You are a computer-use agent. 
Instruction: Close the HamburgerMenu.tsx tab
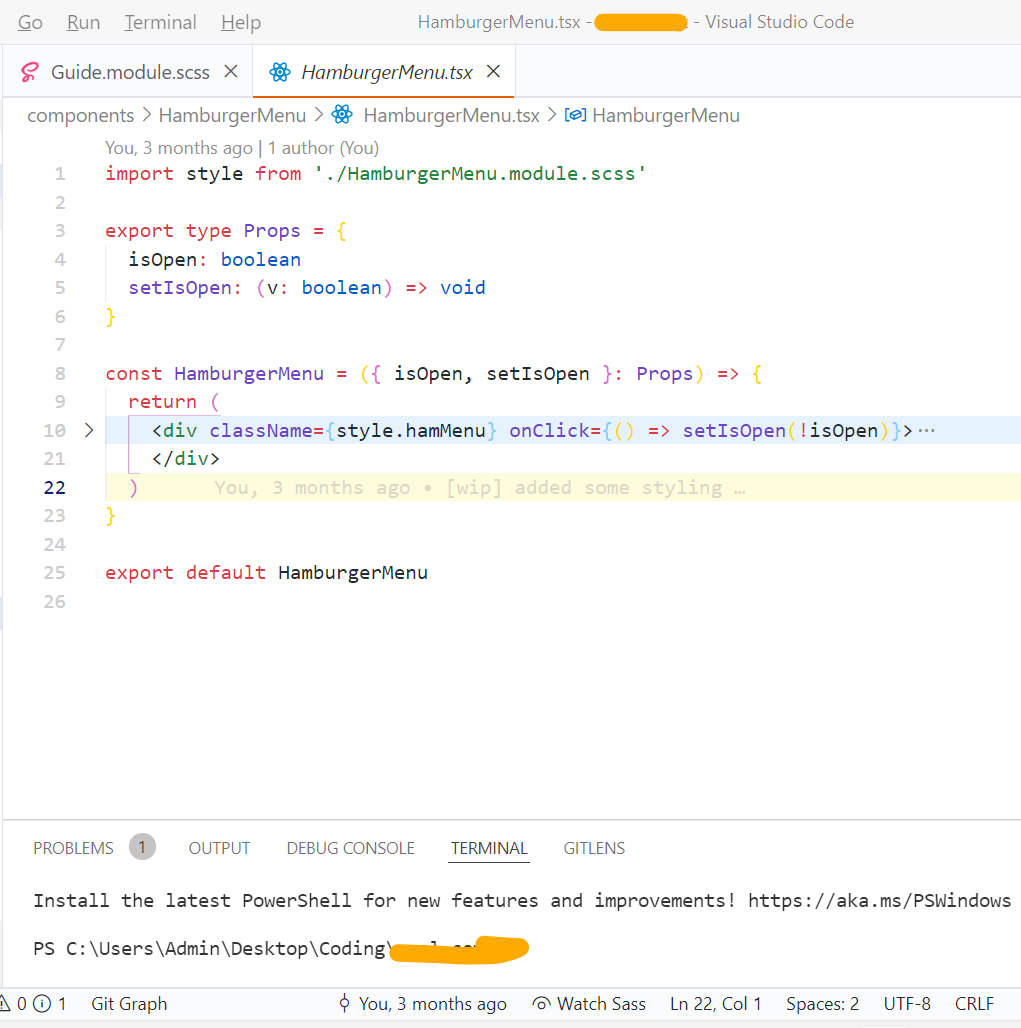(494, 71)
